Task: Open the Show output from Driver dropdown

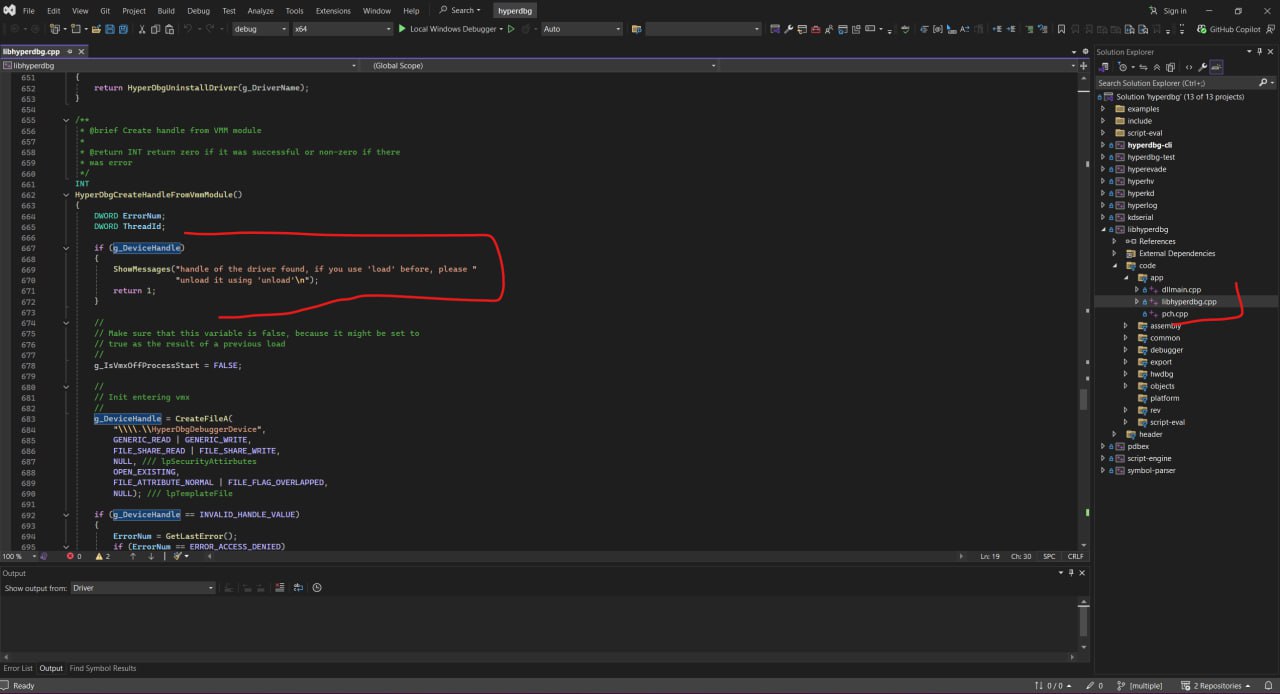Action: tap(142, 588)
